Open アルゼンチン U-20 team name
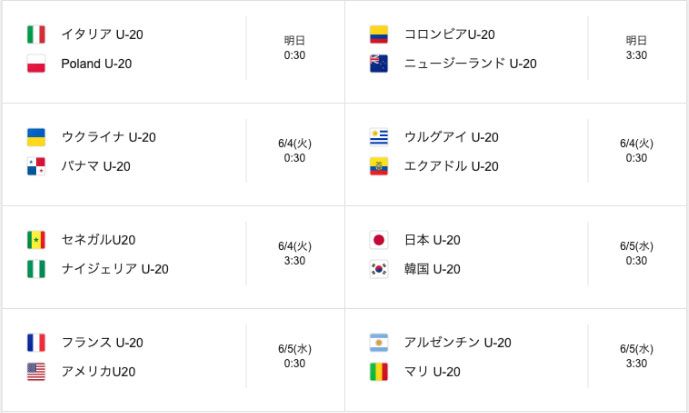Image resolution: width=689 pixels, height=413 pixels. [x=457, y=342]
